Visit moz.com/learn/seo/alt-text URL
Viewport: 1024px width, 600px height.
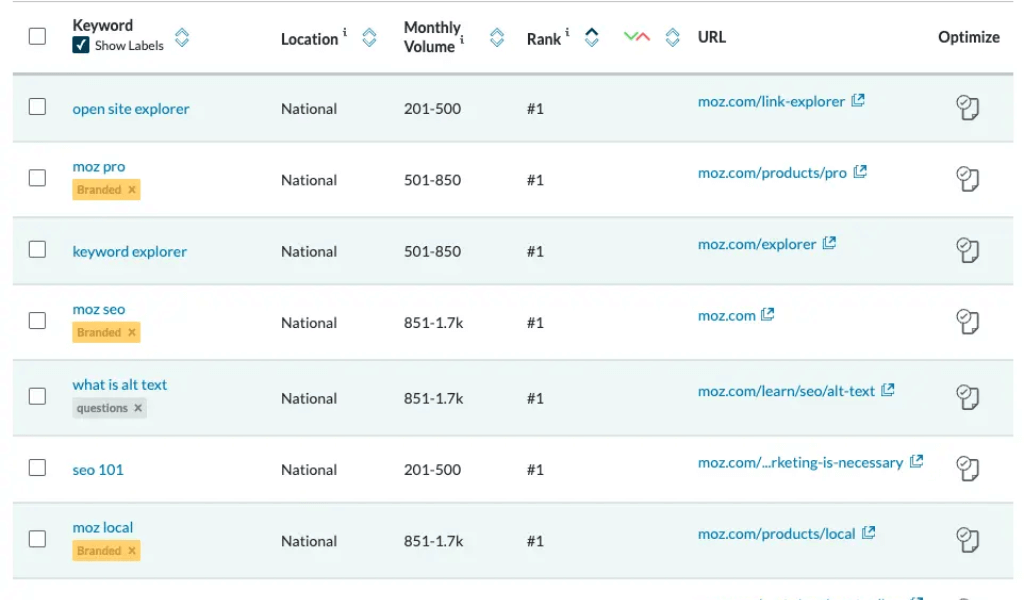786,391
